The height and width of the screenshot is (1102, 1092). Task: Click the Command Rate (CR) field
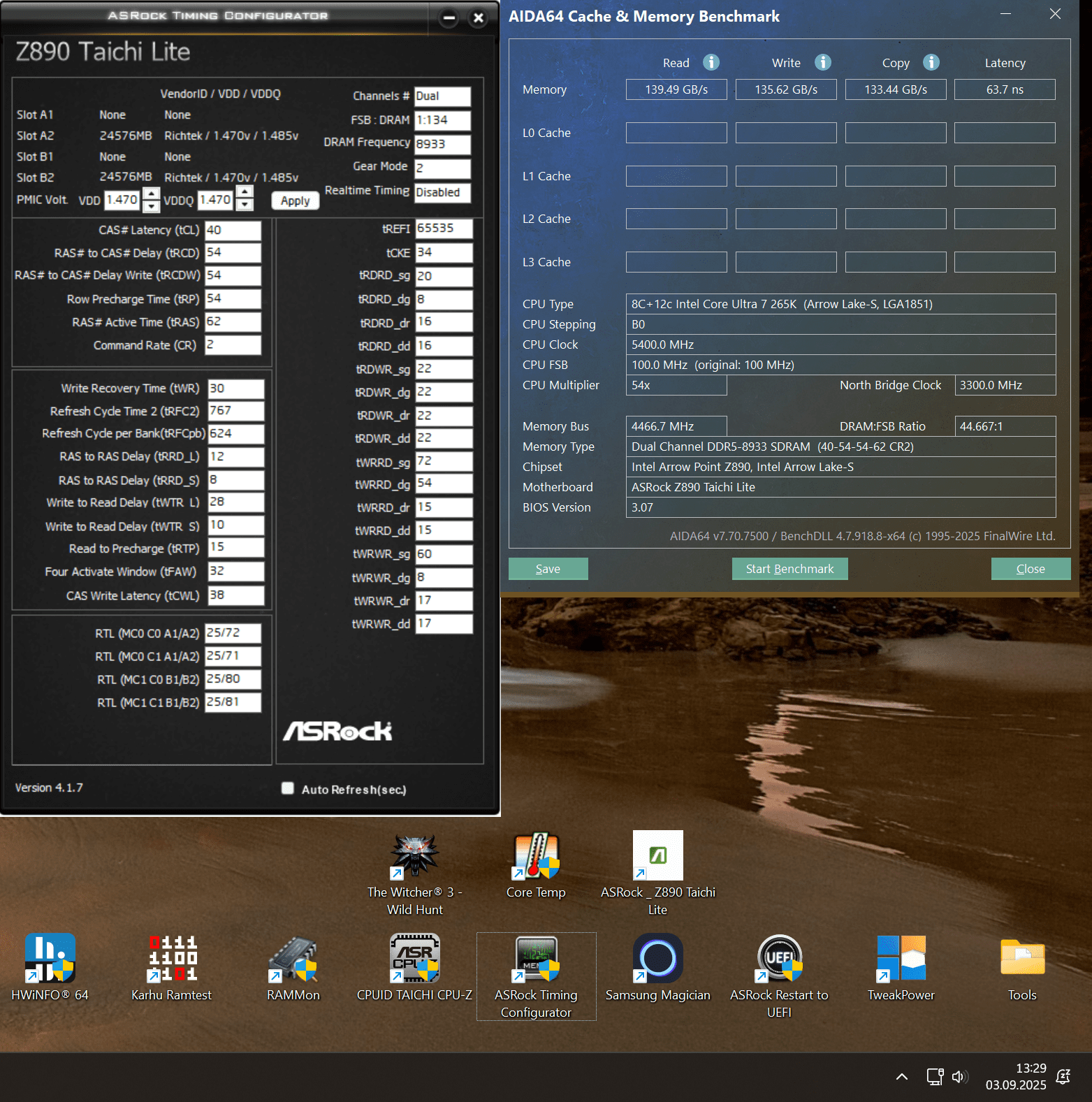click(x=233, y=345)
